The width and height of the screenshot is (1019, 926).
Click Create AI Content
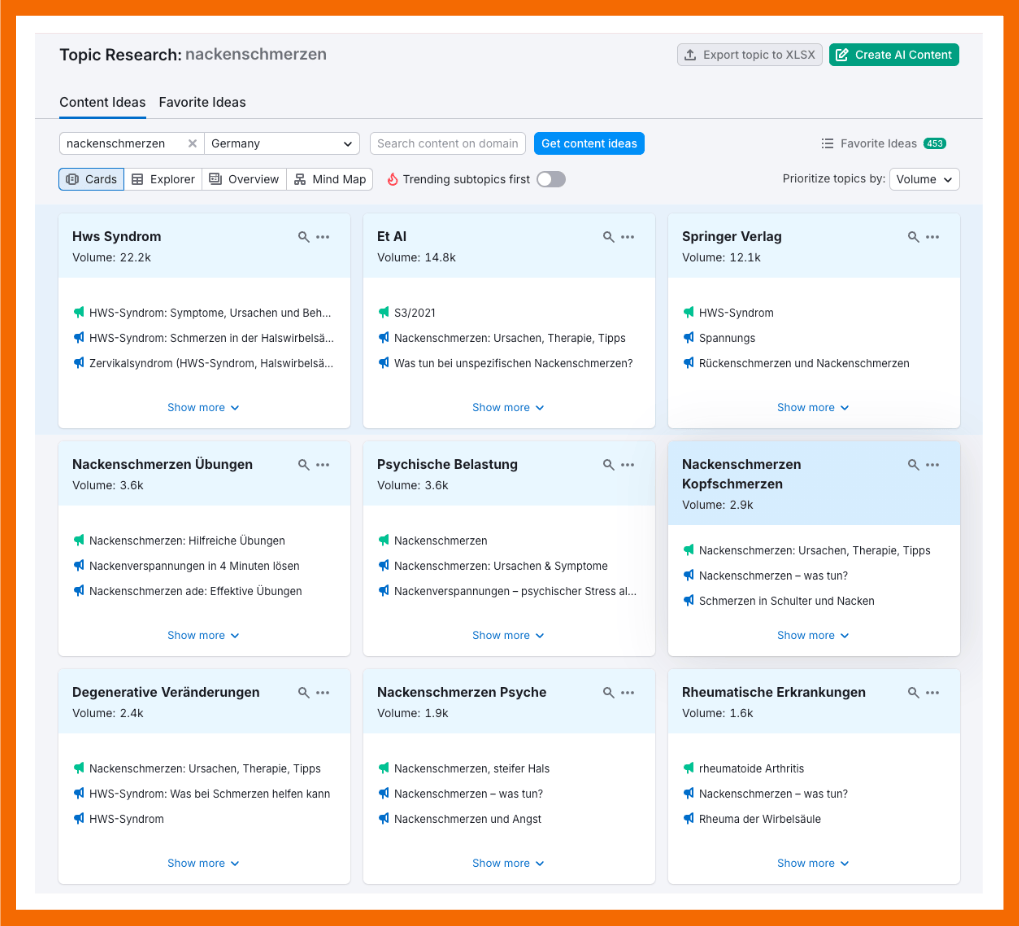(x=893, y=55)
